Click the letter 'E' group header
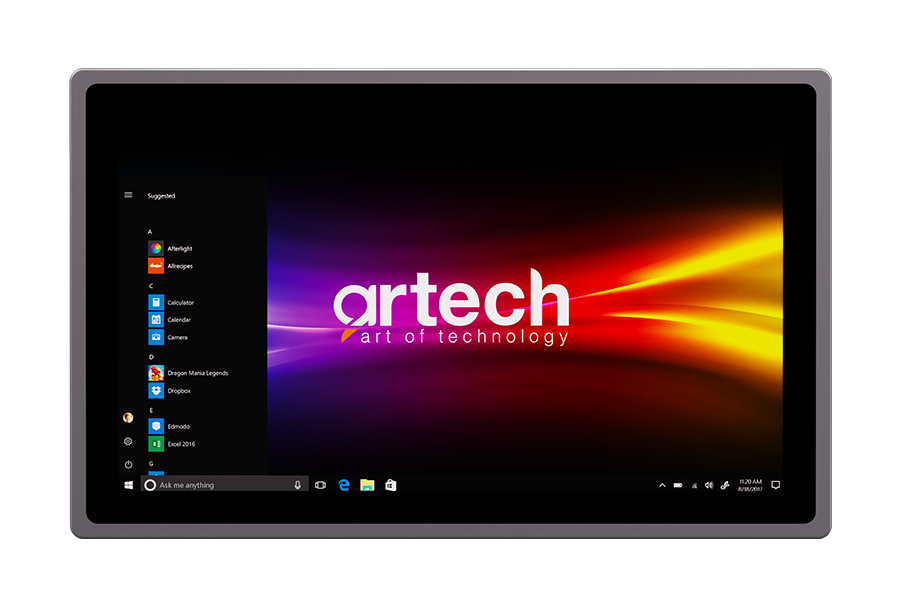This screenshot has width=900, height=607. pyautogui.click(x=151, y=410)
